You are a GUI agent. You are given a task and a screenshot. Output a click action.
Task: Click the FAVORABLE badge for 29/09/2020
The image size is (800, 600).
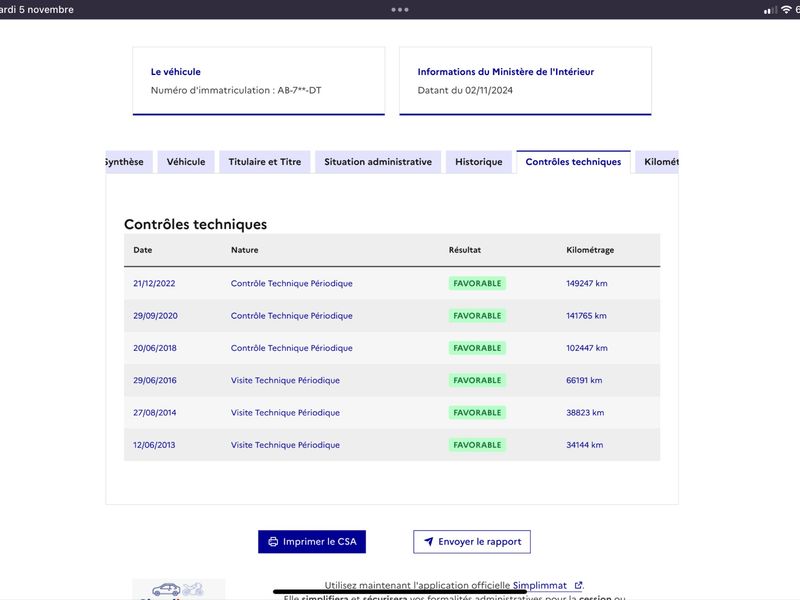coord(478,316)
